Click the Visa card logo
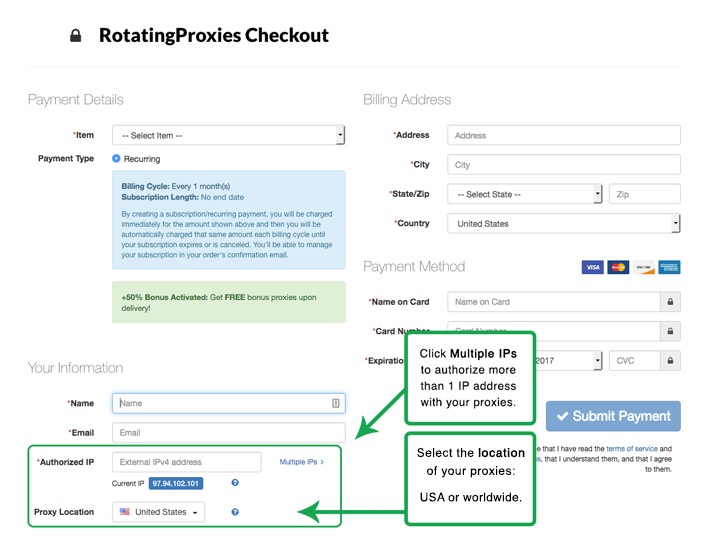The width and height of the screenshot is (715, 546). click(592, 267)
